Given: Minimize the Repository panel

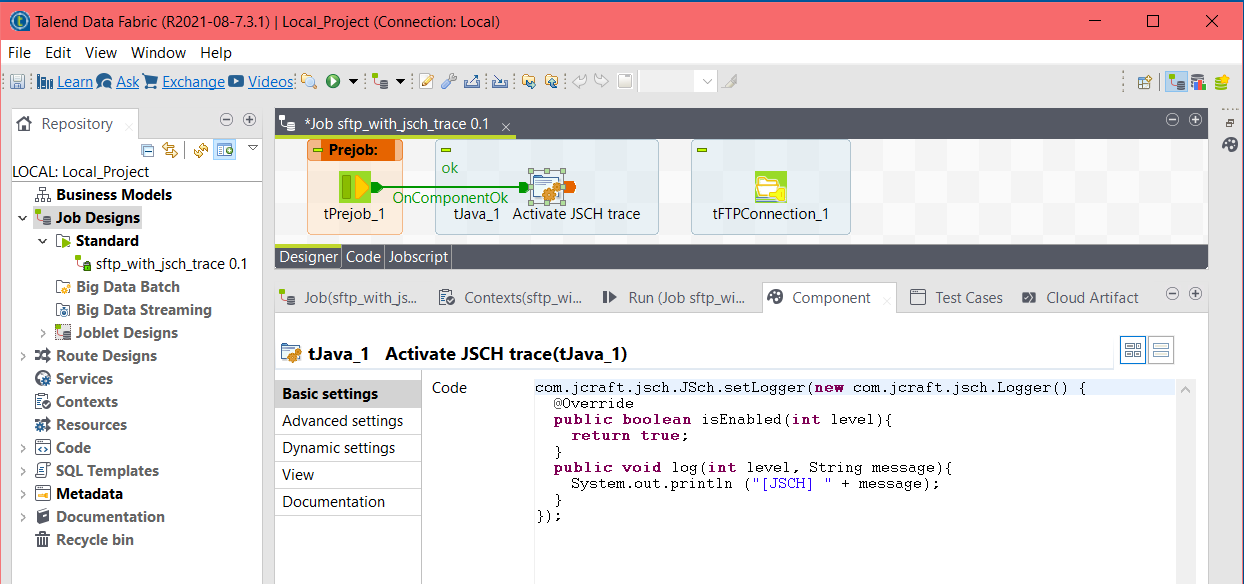Looking at the screenshot, I should point(225,120).
